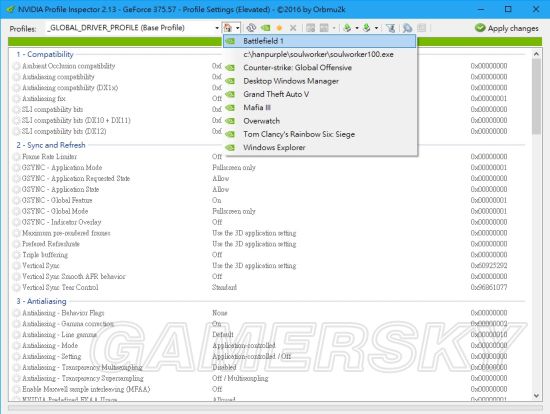Click the orange star create profile icon

point(279,28)
